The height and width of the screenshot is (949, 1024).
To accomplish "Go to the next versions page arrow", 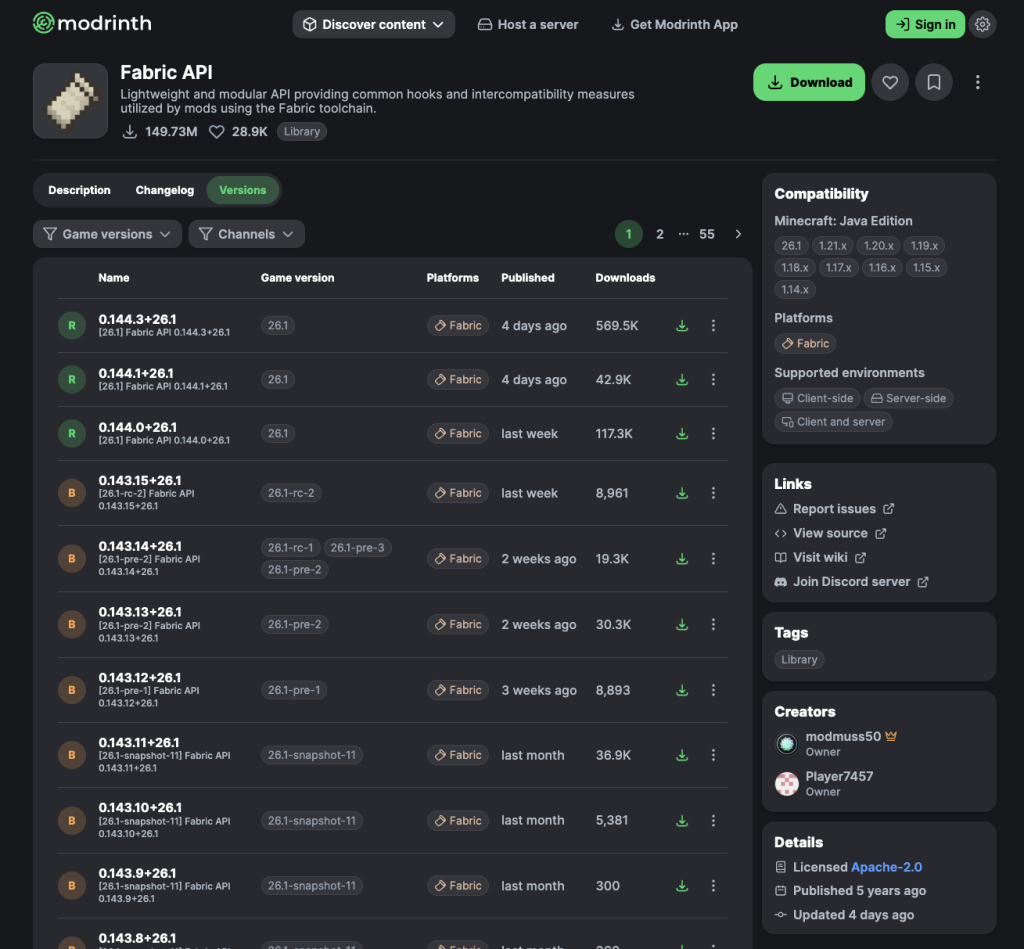I will pyautogui.click(x=738, y=234).
